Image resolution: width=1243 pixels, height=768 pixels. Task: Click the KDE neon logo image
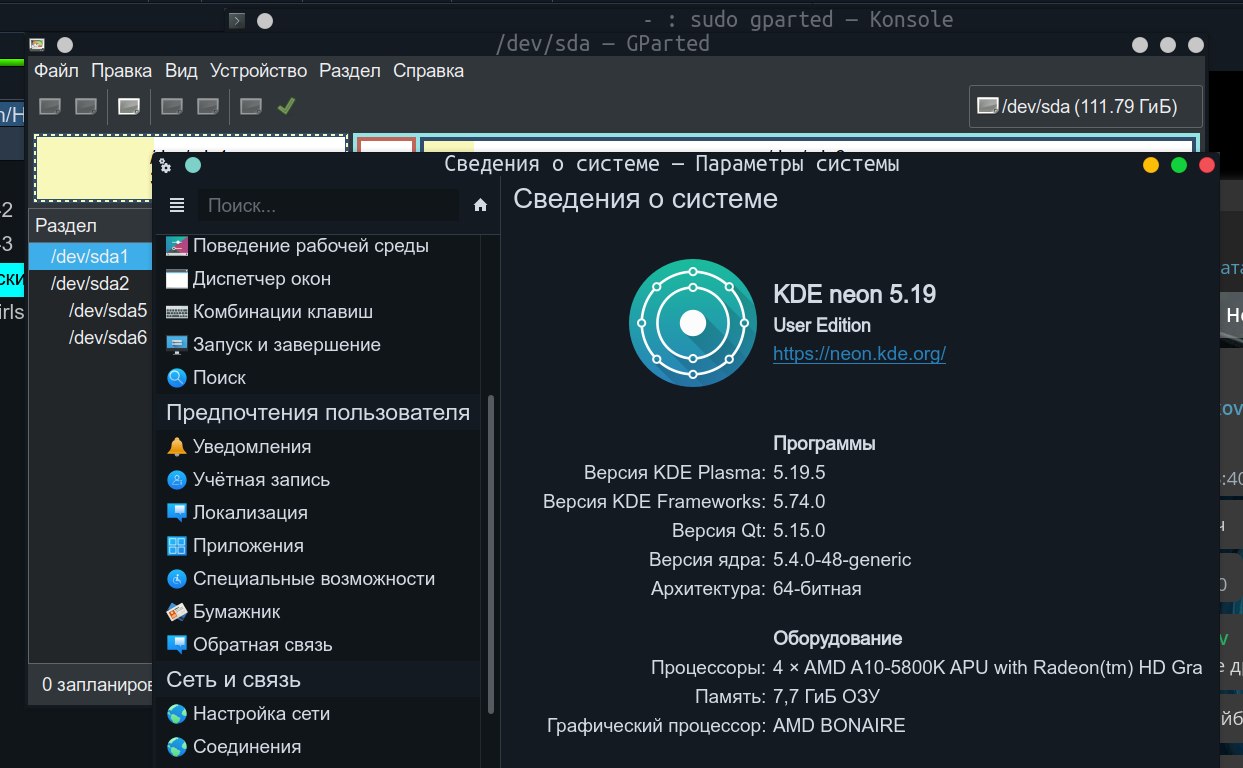[693, 323]
